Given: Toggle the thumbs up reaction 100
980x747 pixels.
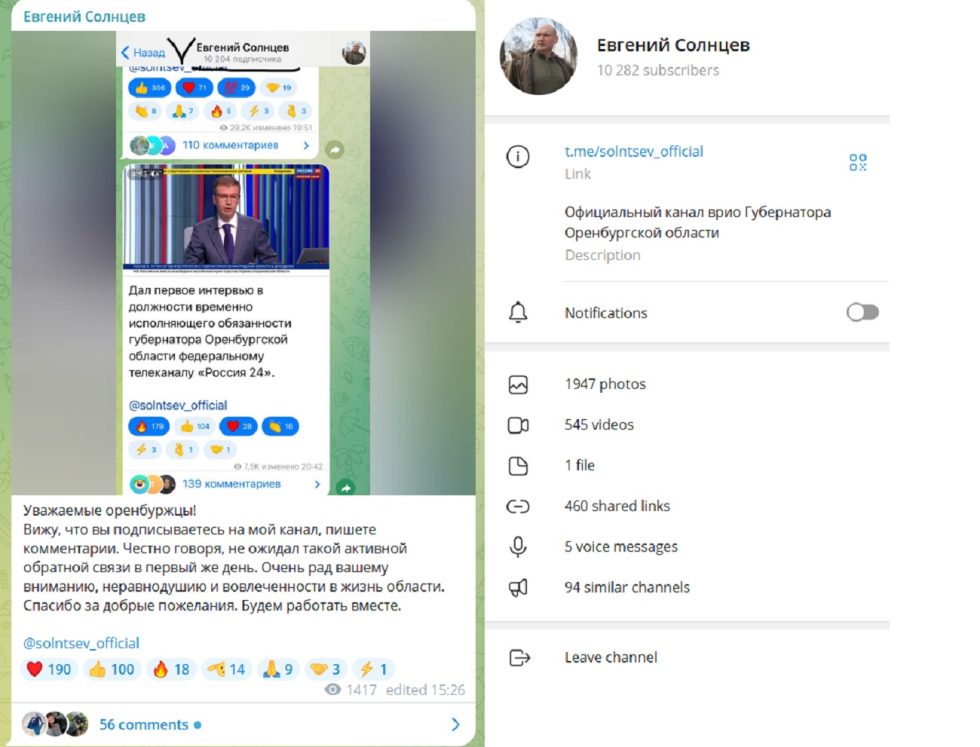Looking at the screenshot, I should tap(112, 669).
